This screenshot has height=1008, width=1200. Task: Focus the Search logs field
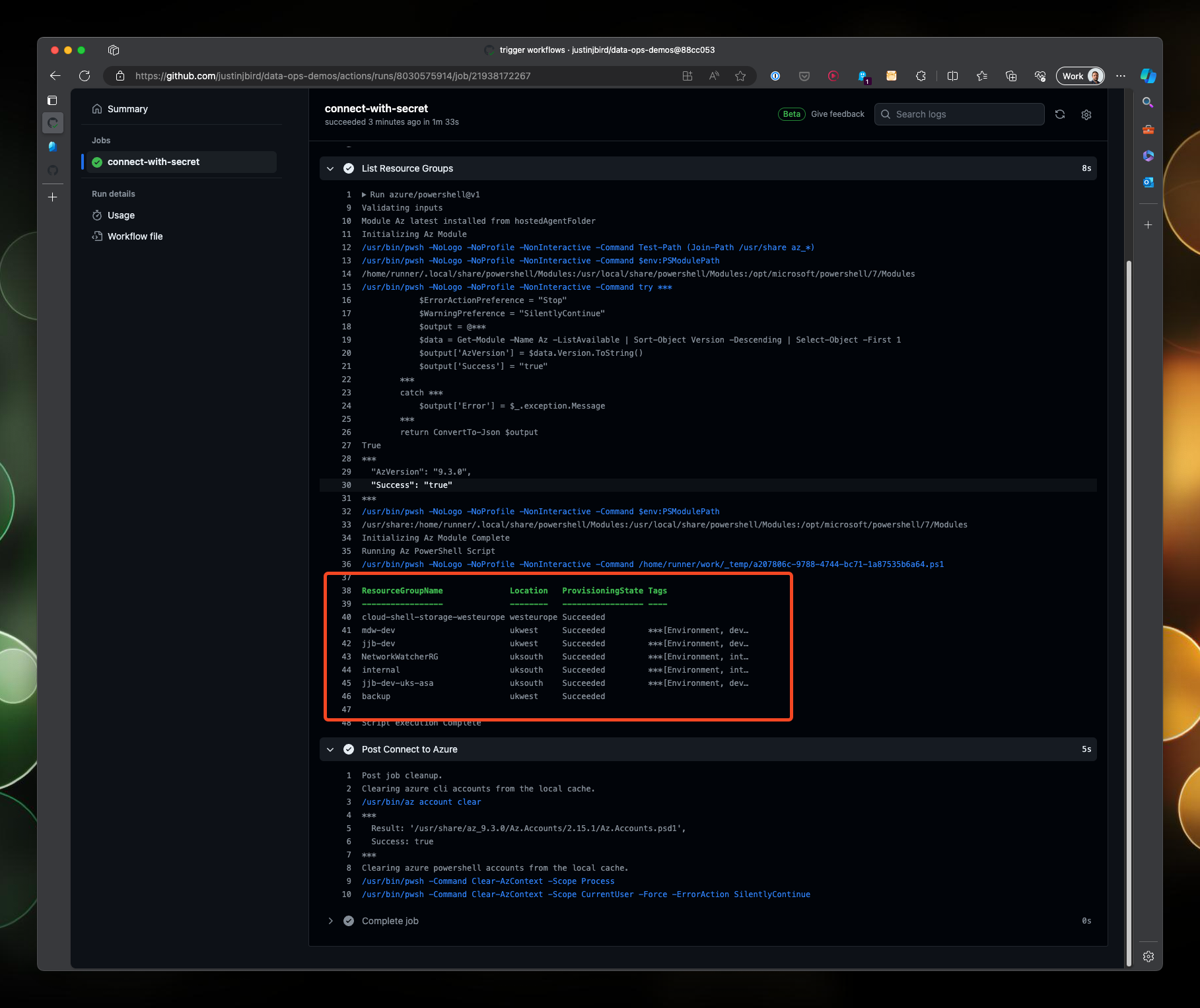point(960,114)
